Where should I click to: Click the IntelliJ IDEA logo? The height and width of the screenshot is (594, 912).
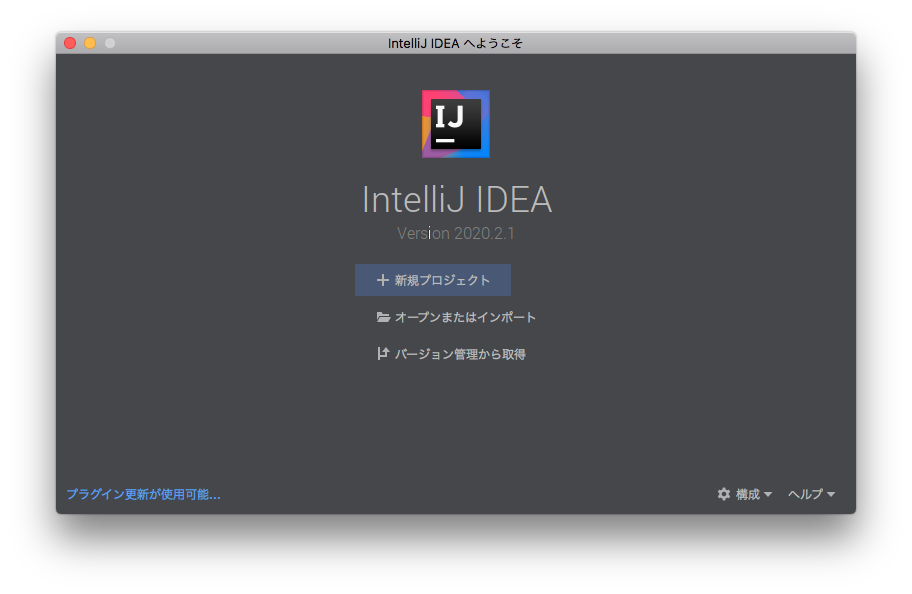455,124
